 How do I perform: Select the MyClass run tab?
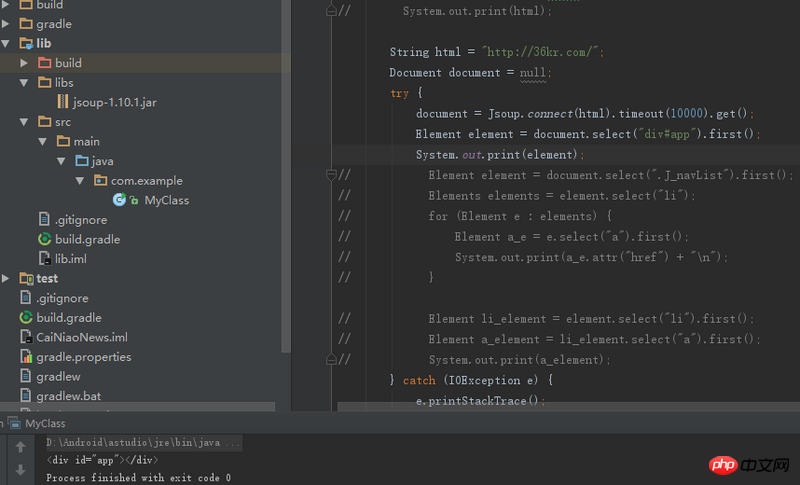(45, 423)
